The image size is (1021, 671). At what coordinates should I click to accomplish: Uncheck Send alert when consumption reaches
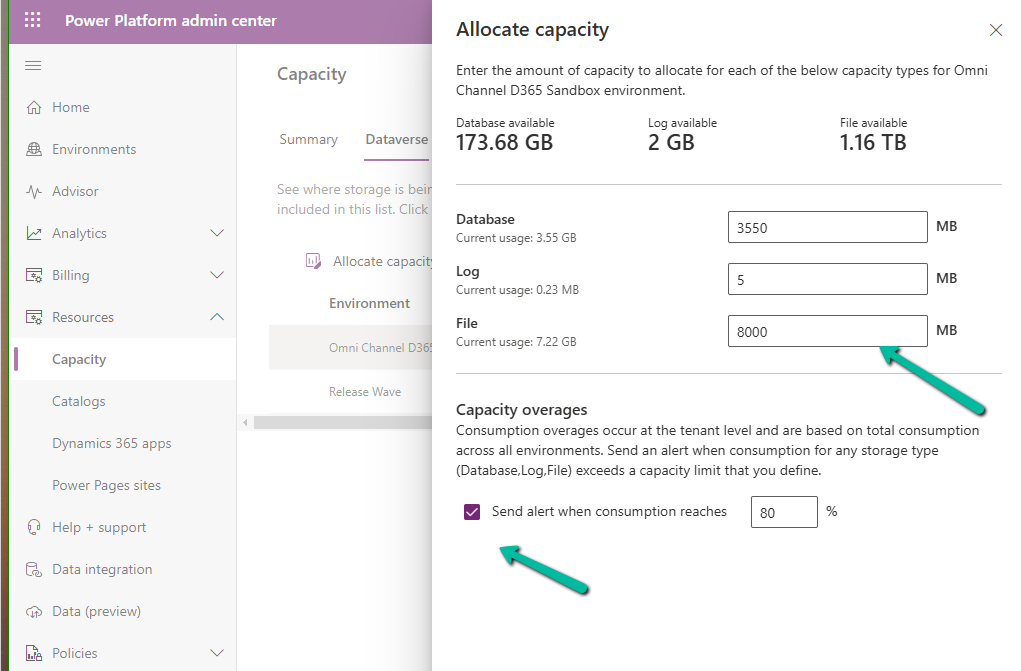(x=472, y=512)
